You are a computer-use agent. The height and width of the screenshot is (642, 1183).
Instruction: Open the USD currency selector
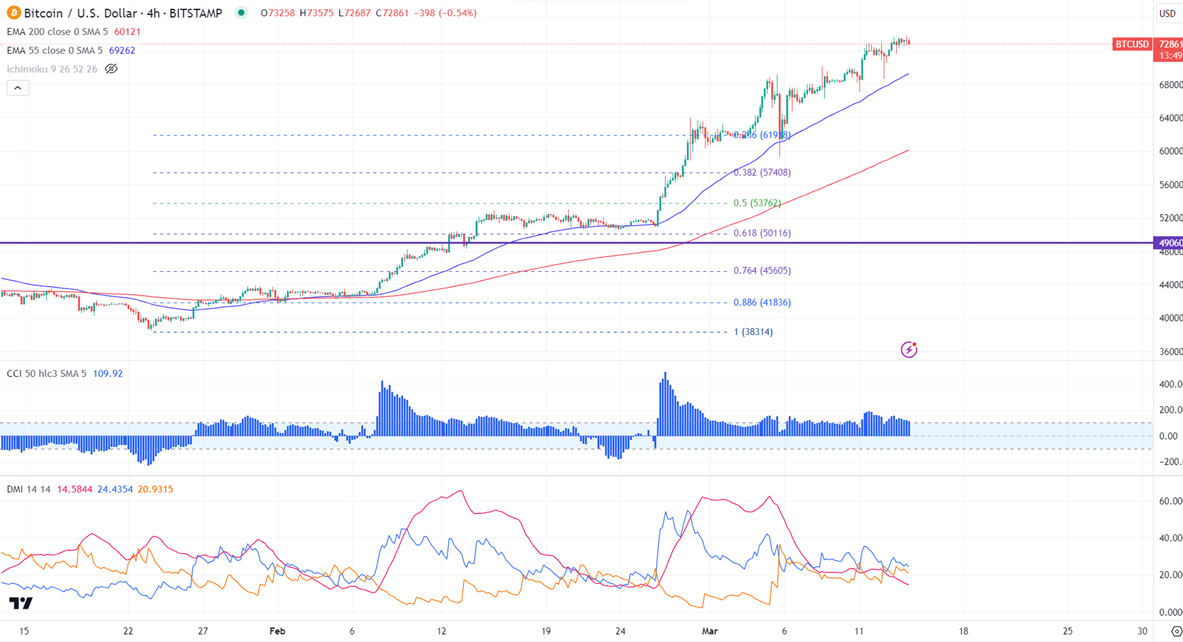pos(1167,13)
